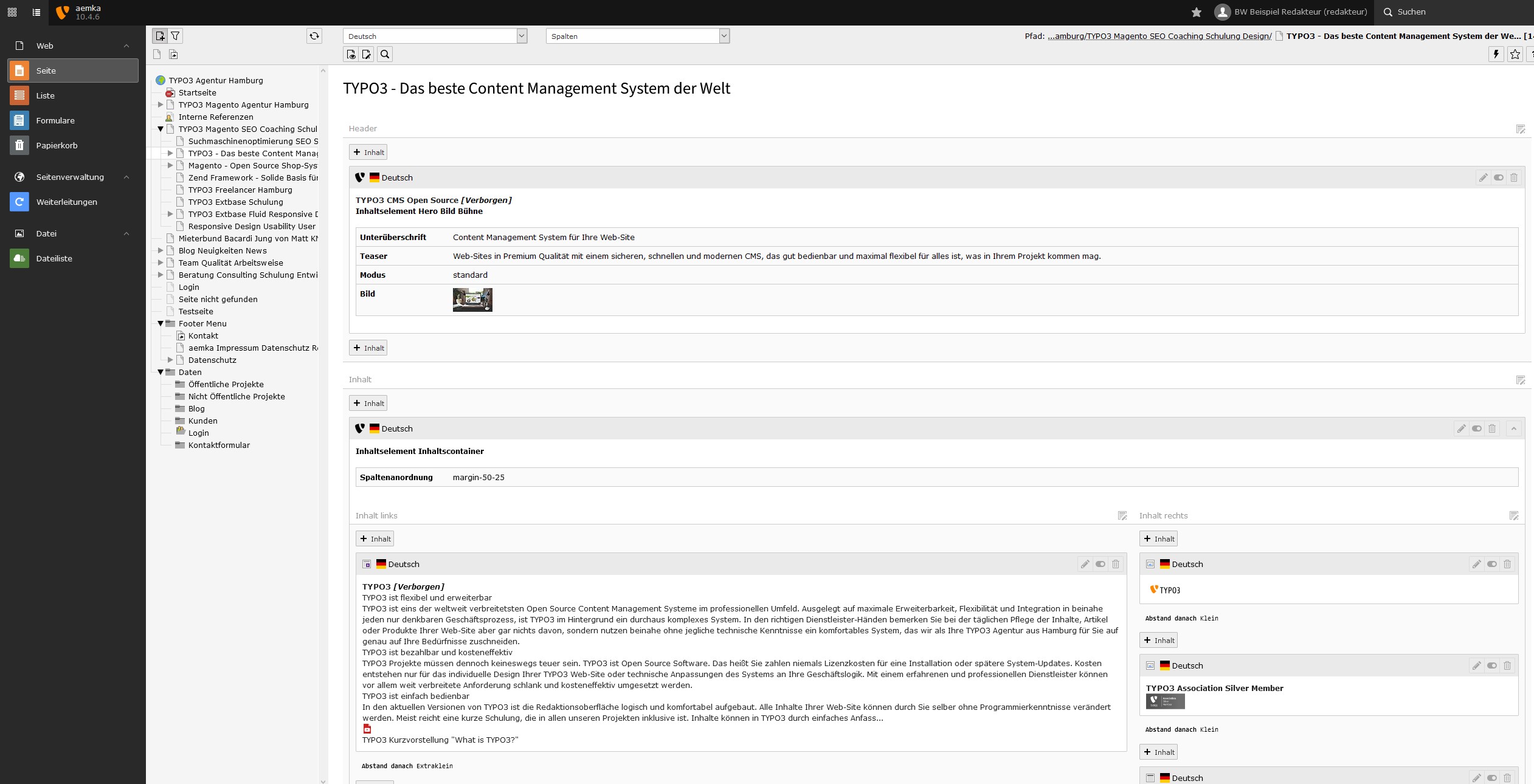Add Inhalt in Inhalt links column
This screenshot has width=1534, height=784.
pos(375,539)
